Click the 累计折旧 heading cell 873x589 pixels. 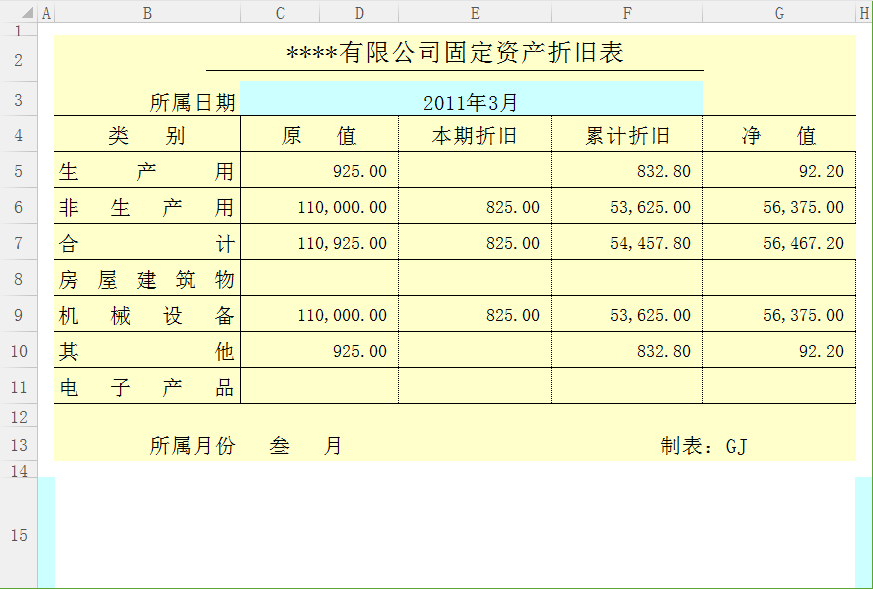pyautogui.click(x=627, y=136)
